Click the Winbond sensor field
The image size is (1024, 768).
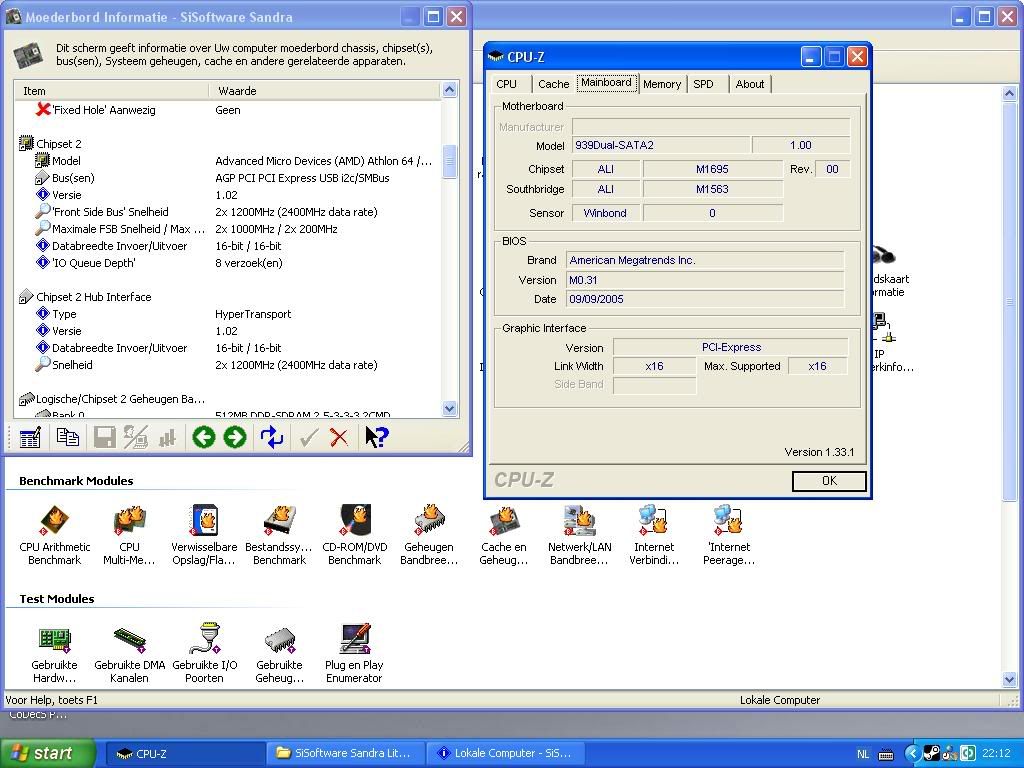(605, 213)
